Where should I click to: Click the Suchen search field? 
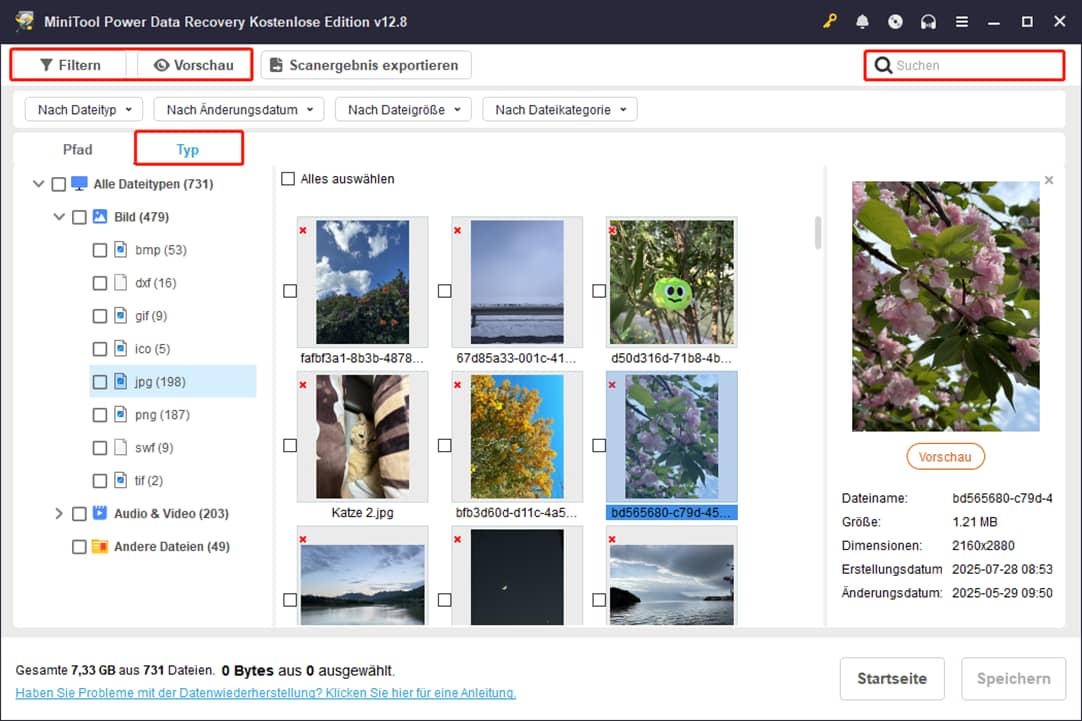tap(974, 66)
